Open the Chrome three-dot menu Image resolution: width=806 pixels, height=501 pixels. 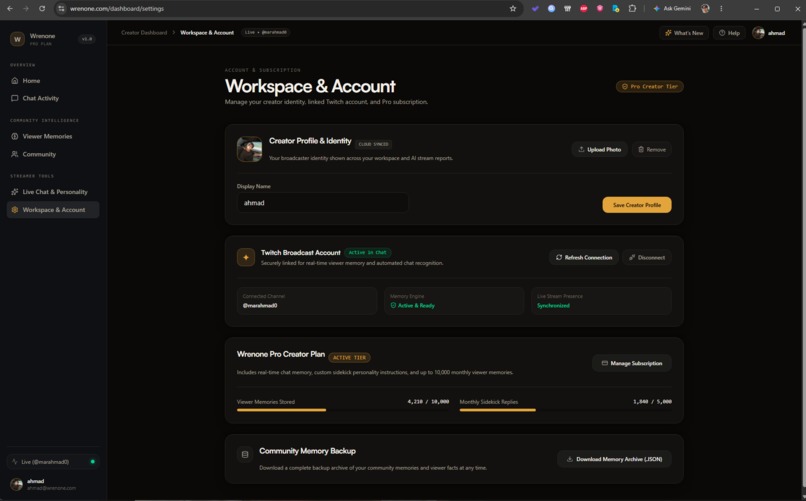coord(721,9)
